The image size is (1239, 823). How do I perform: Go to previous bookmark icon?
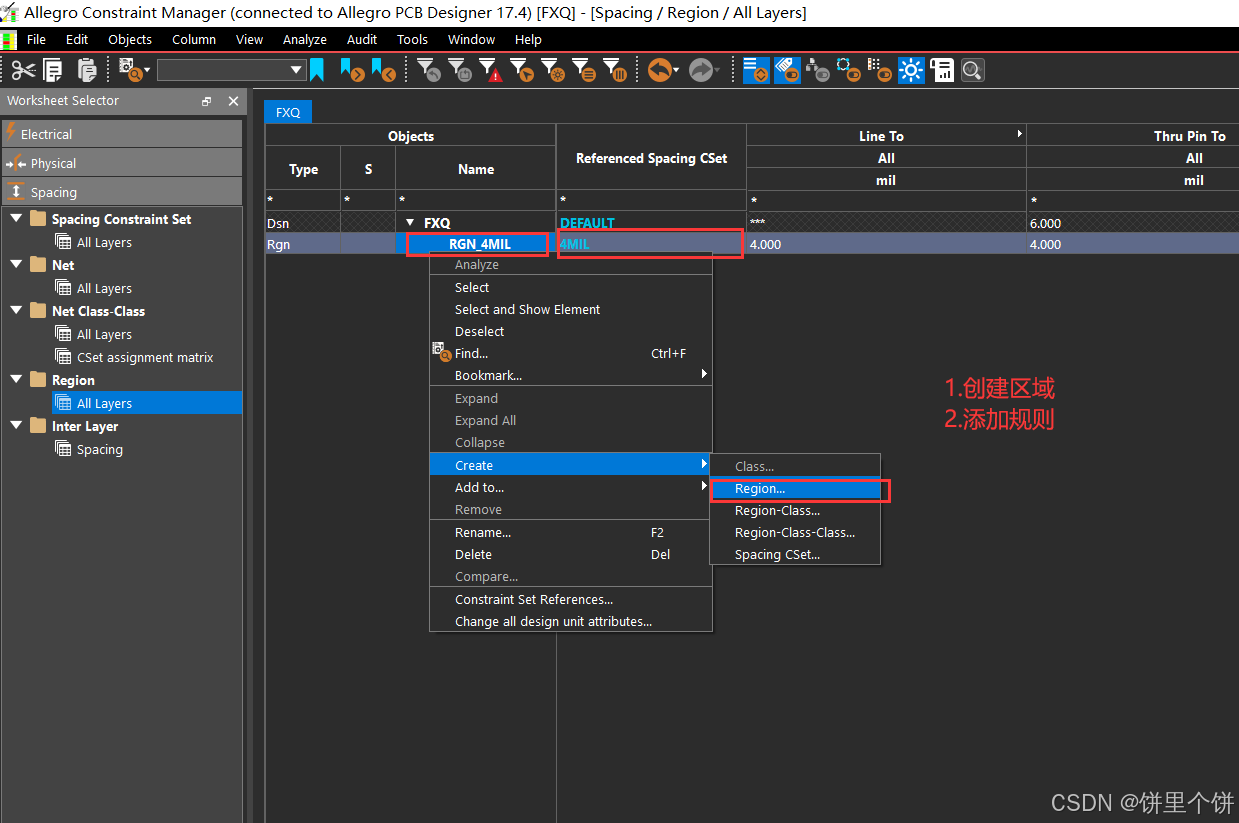click(383, 70)
